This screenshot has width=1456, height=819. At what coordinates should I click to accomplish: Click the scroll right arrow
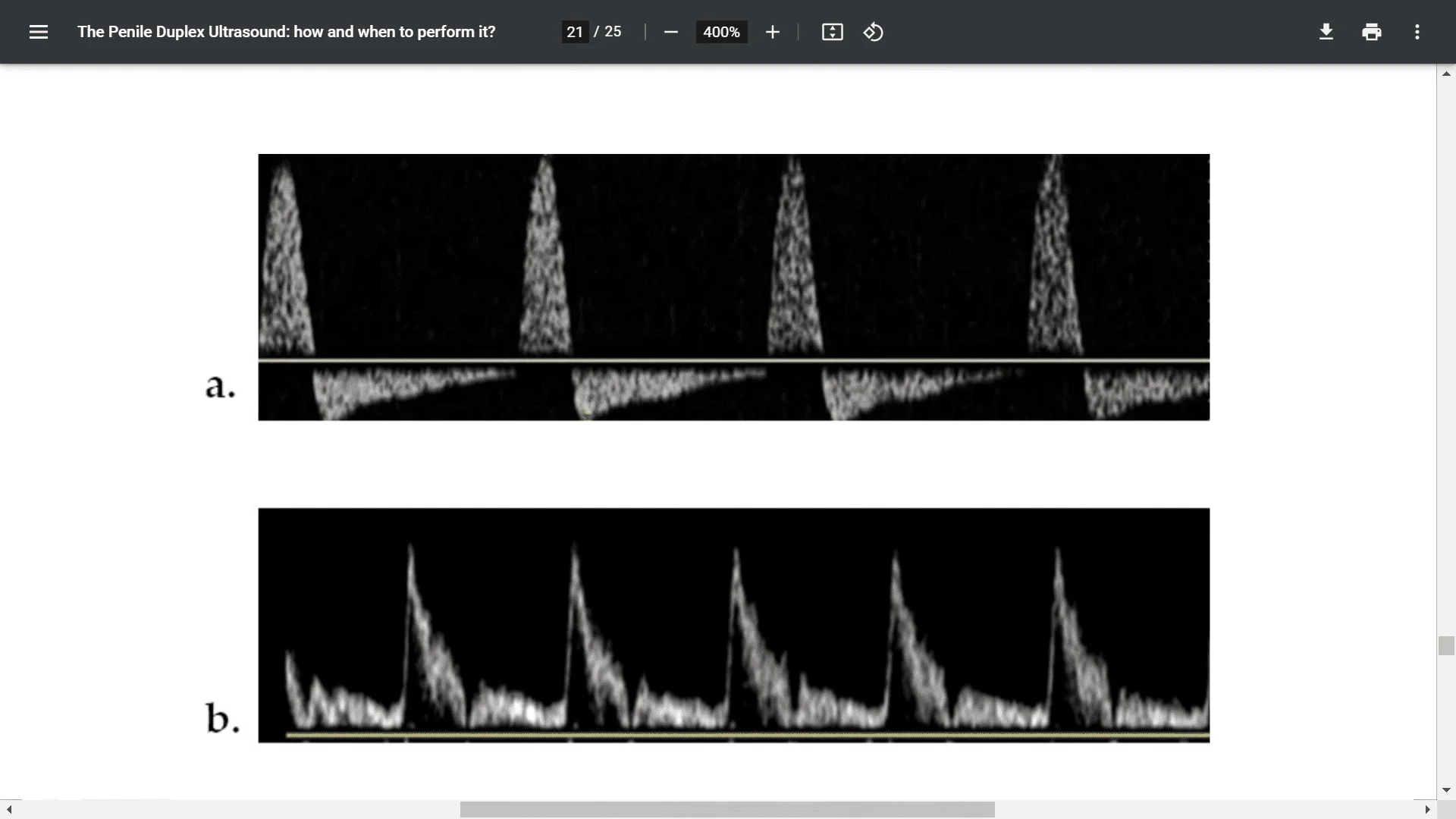tap(1427, 809)
